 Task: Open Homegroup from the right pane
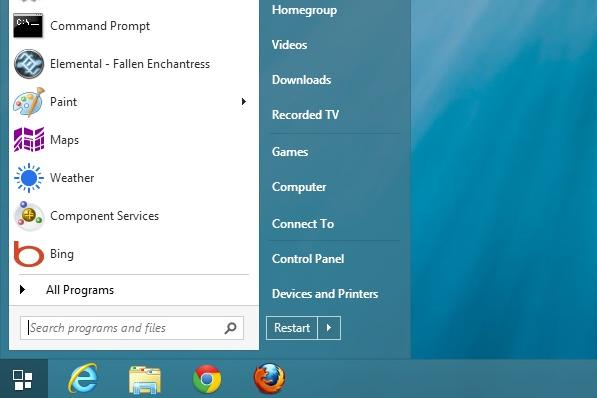(304, 10)
